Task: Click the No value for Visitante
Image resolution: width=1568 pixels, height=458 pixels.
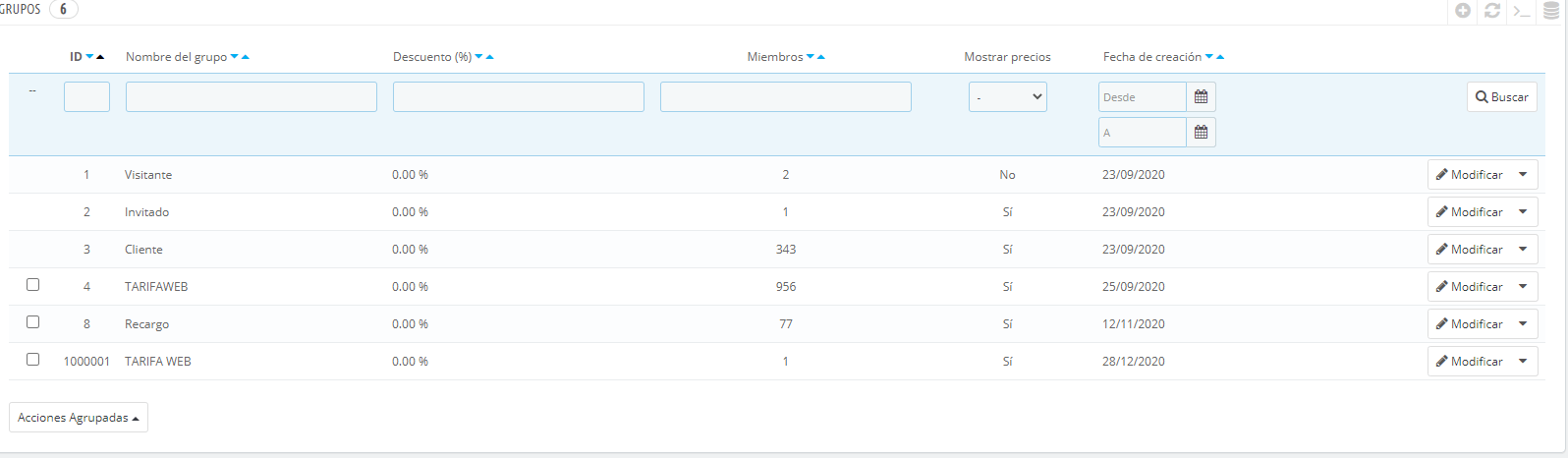Action: point(1007,175)
